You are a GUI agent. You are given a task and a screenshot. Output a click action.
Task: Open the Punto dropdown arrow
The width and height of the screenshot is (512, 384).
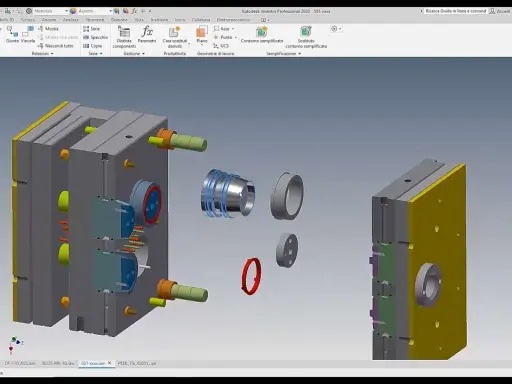[235, 37]
